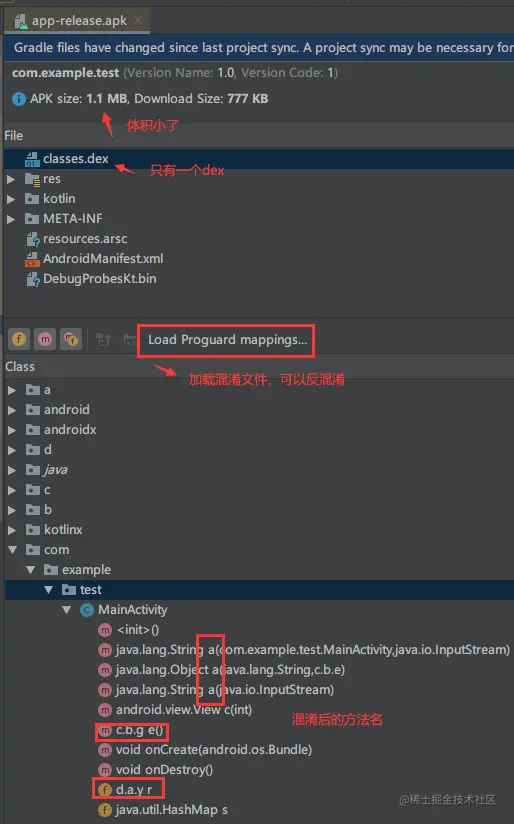Expand the android package arrow
The image size is (514, 824).
12,410
